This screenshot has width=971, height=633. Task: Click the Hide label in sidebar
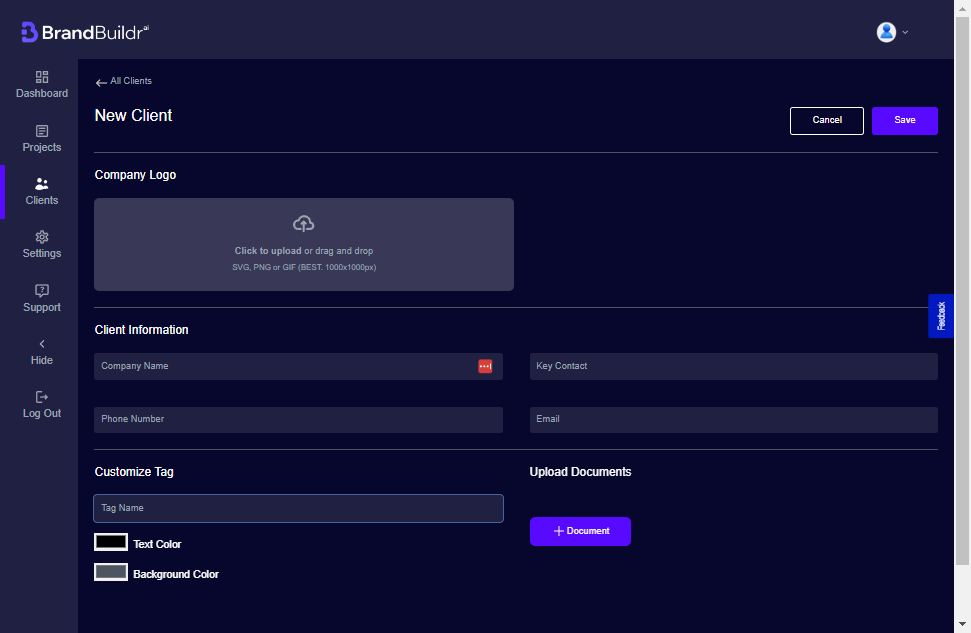[41, 360]
